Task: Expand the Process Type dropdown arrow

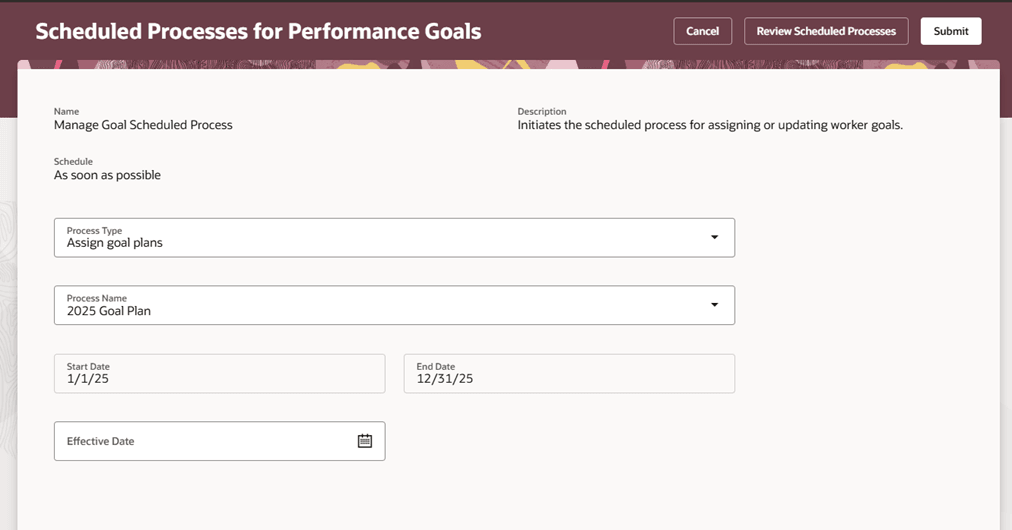Action: [x=714, y=237]
